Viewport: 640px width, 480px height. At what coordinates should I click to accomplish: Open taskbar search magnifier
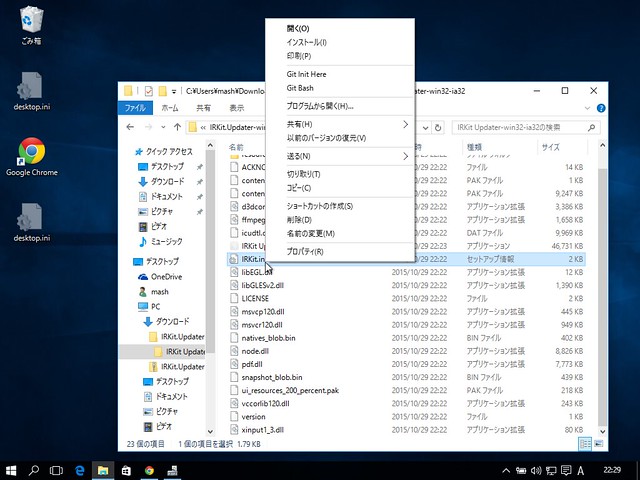[x=34, y=471]
